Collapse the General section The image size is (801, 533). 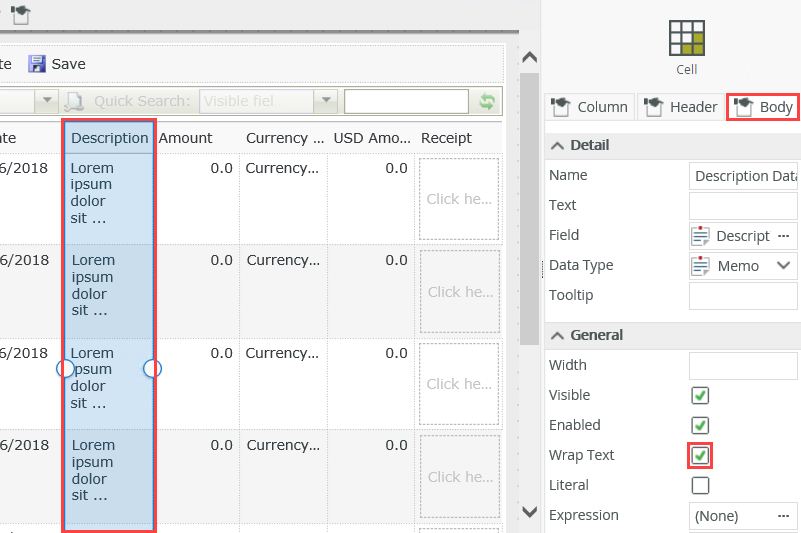[557, 336]
